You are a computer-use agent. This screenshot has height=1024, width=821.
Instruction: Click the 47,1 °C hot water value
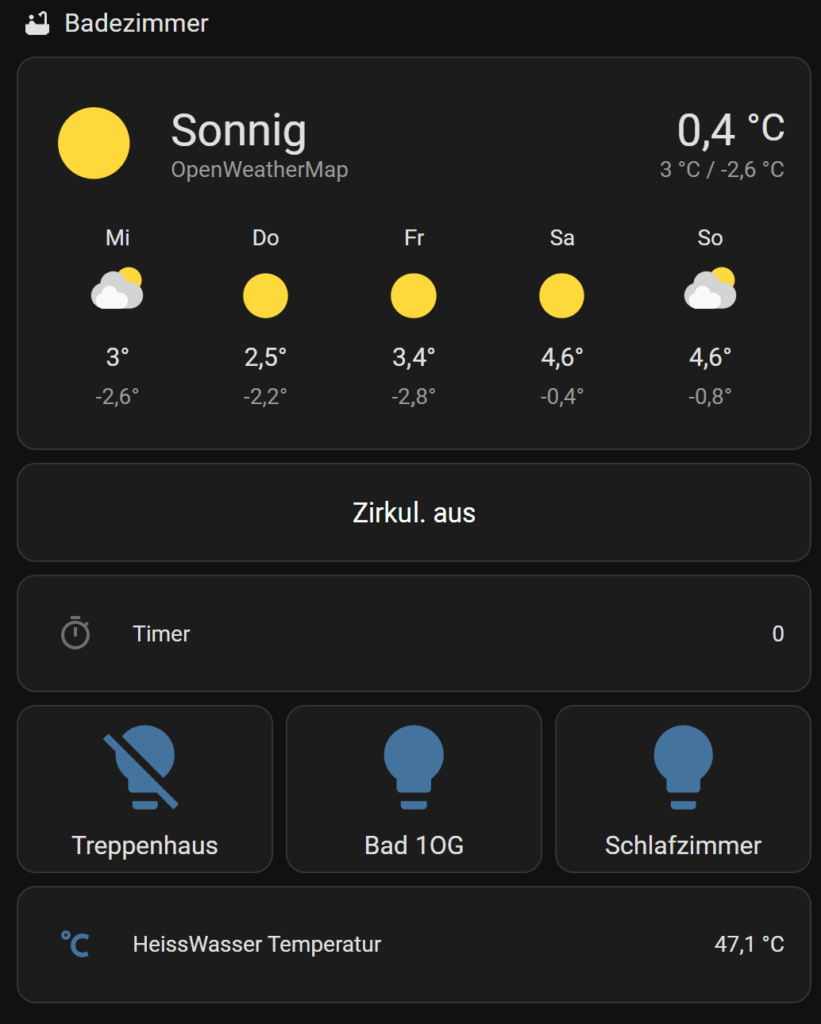(748, 944)
